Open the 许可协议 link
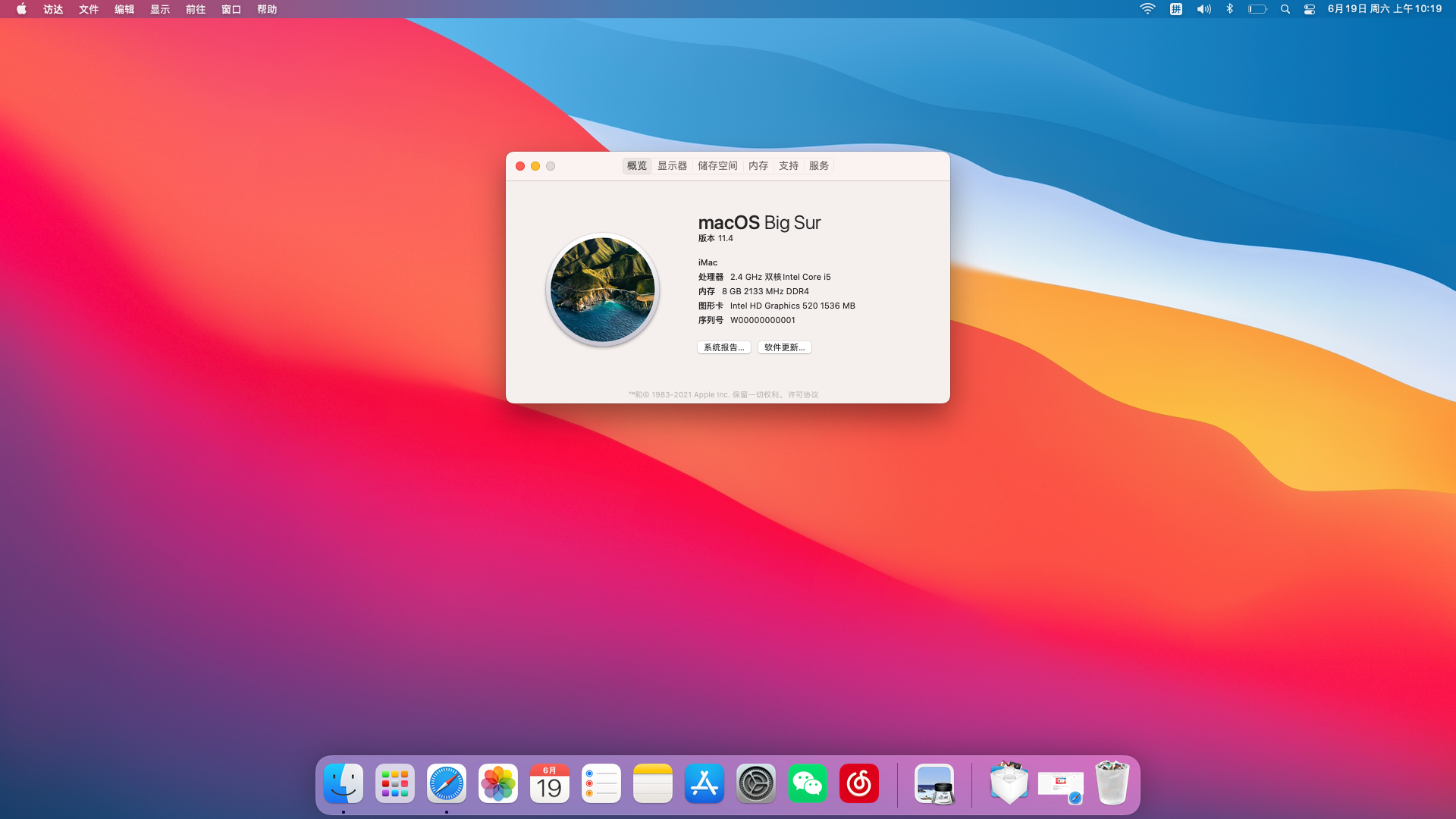The image size is (1456, 819). 803,395
